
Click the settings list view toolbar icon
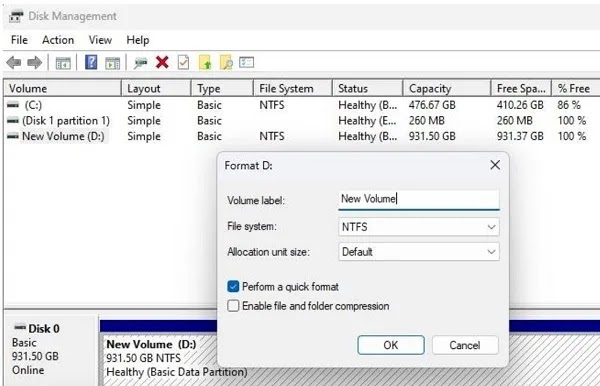click(246, 62)
